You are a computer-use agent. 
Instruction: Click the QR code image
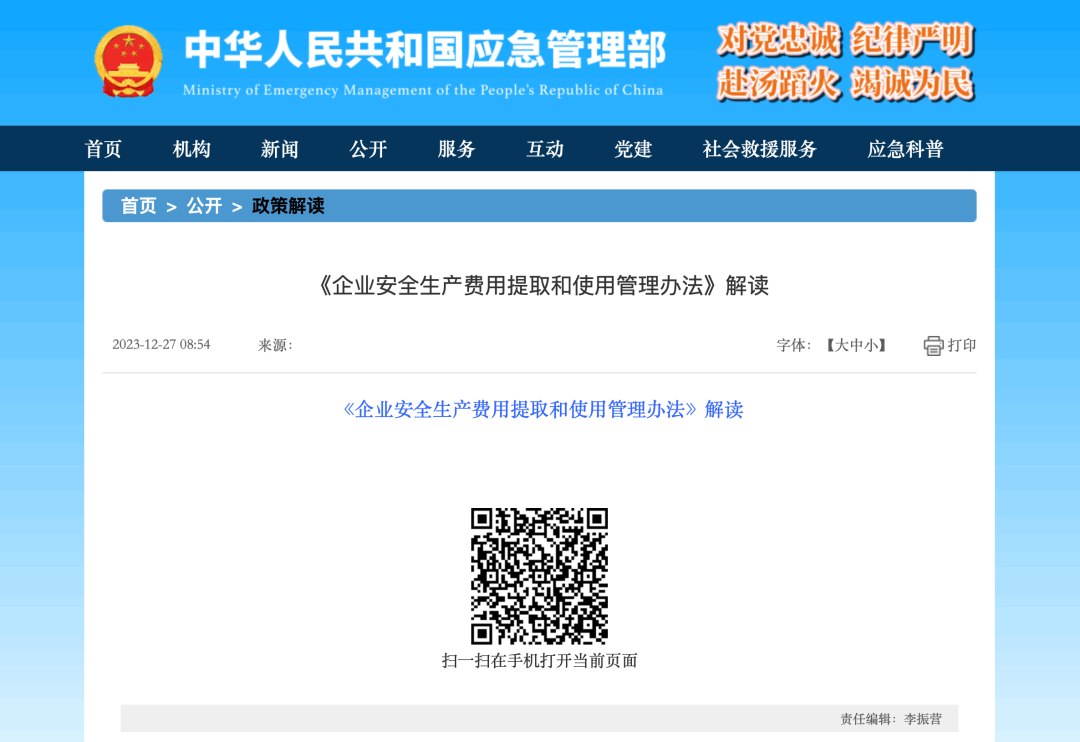point(539,576)
